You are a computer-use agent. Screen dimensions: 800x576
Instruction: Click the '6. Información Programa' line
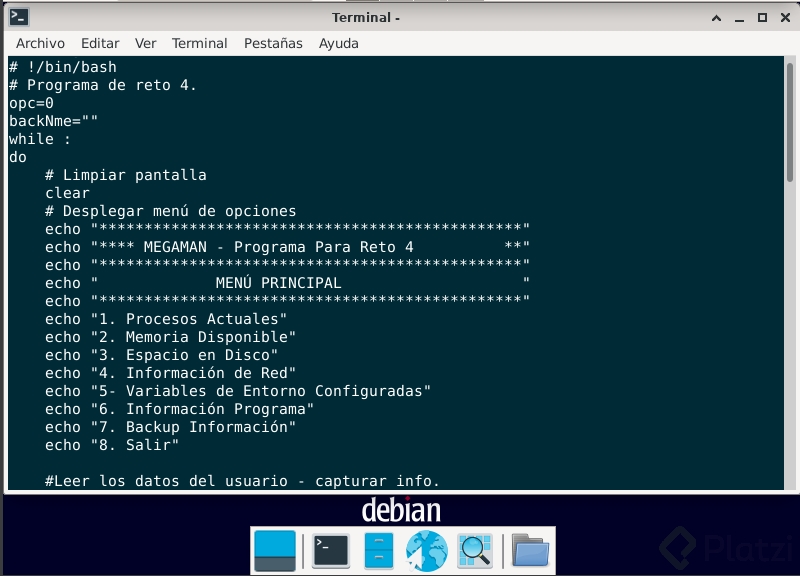tap(180, 409)
